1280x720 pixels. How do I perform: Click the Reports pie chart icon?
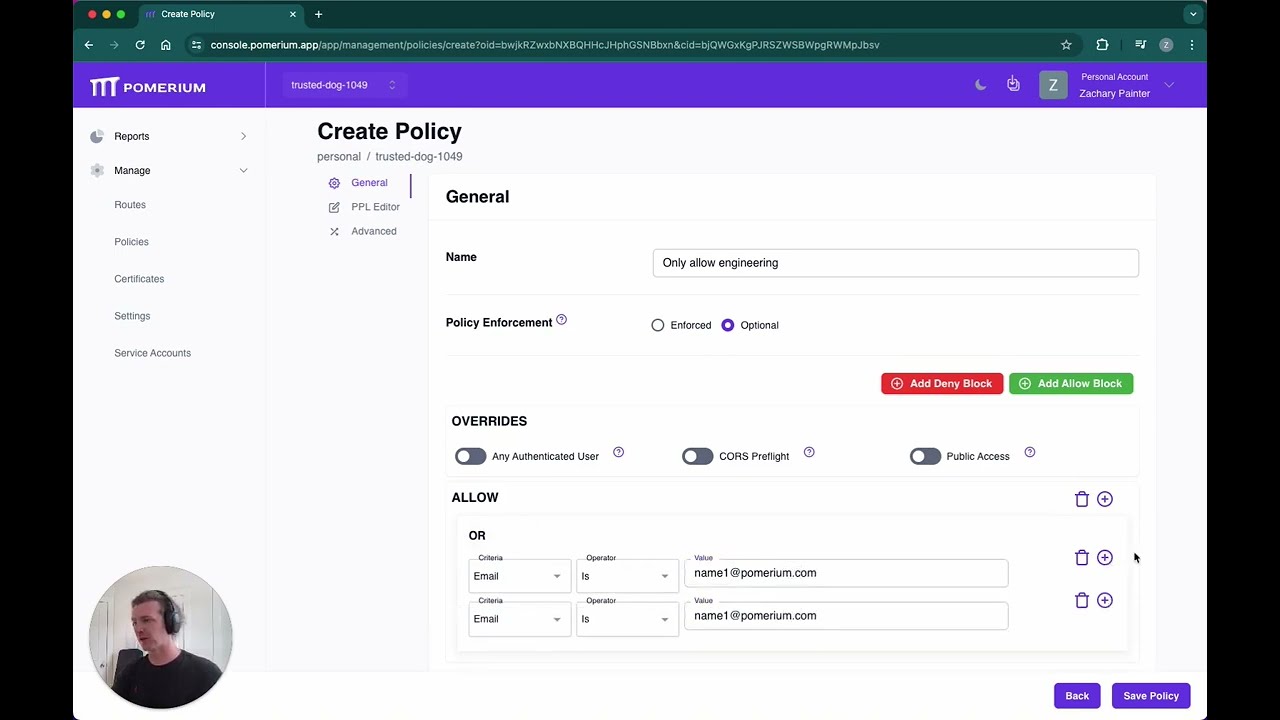[x=97, y=136]
